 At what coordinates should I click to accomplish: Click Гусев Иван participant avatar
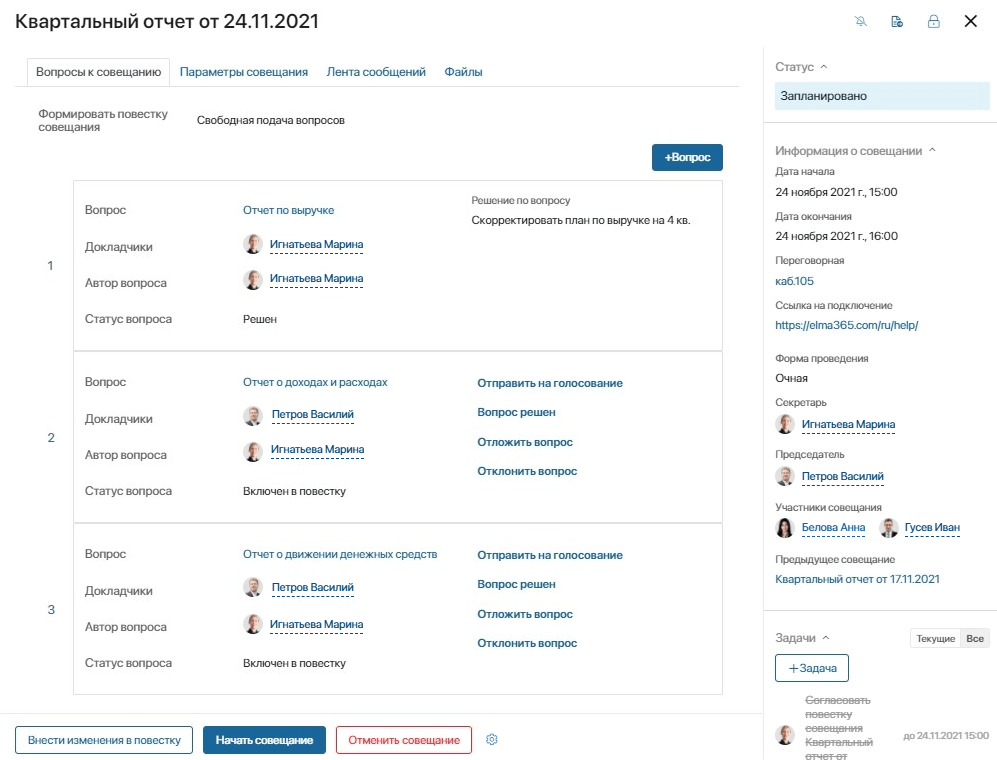point(888,527)
